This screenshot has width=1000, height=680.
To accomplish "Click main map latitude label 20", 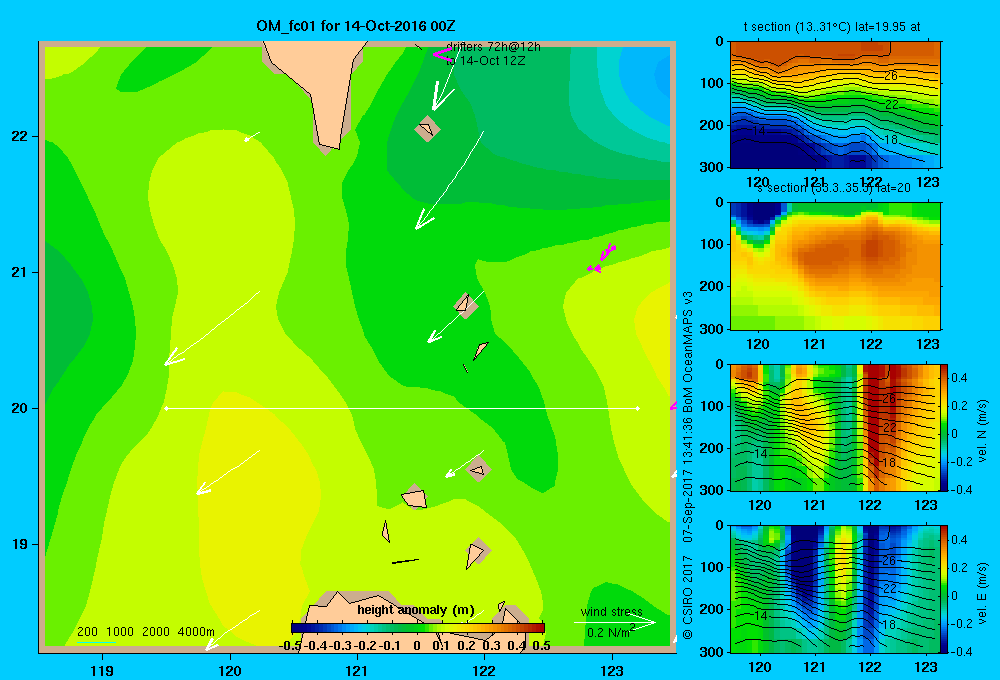I will pos(20,408).
